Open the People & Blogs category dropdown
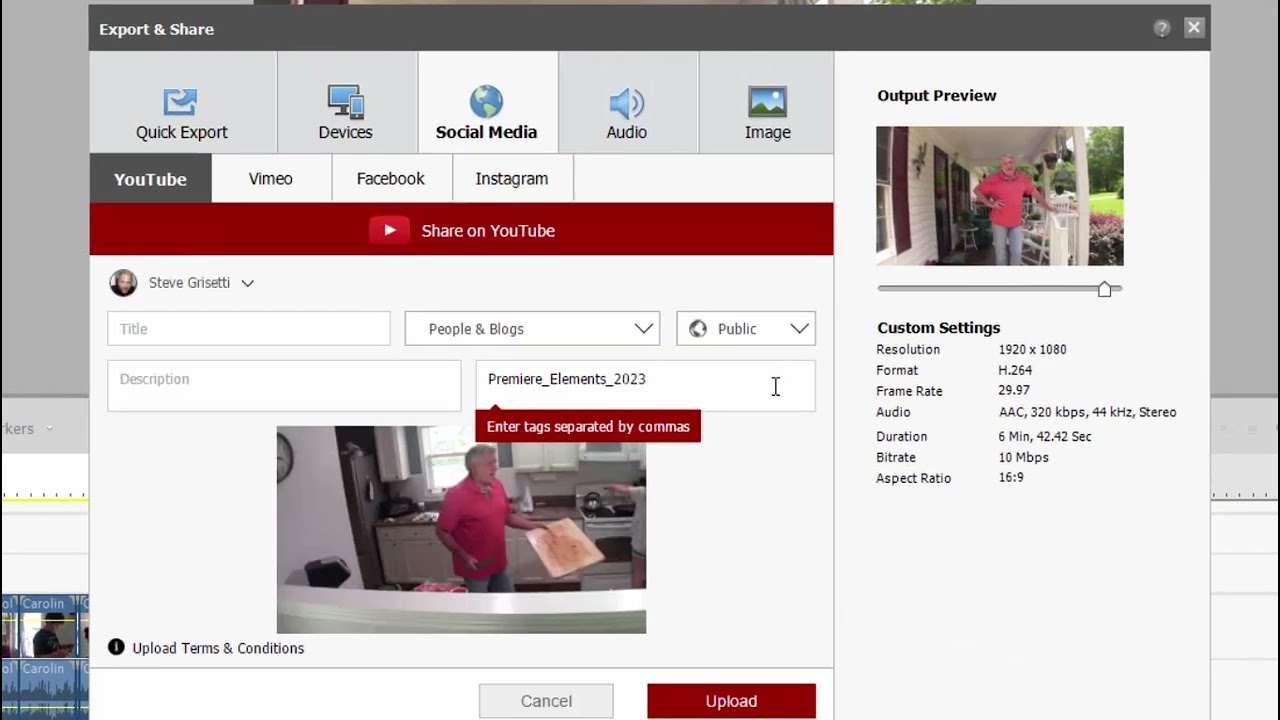The width and height of the screenshot is (1280, 720). click(x=532, y=329)
